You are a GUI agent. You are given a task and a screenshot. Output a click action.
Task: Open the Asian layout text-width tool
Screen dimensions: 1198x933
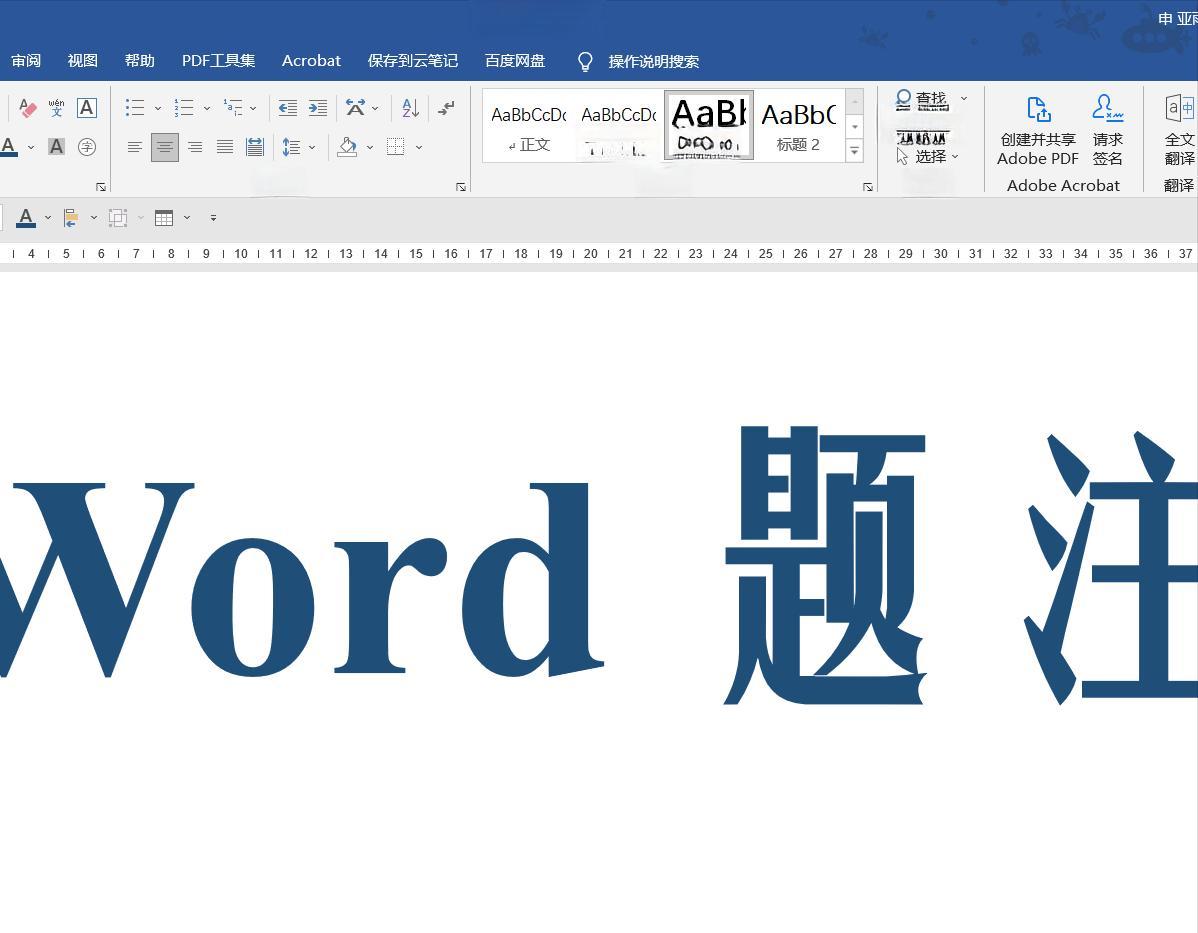coord(355,108)
